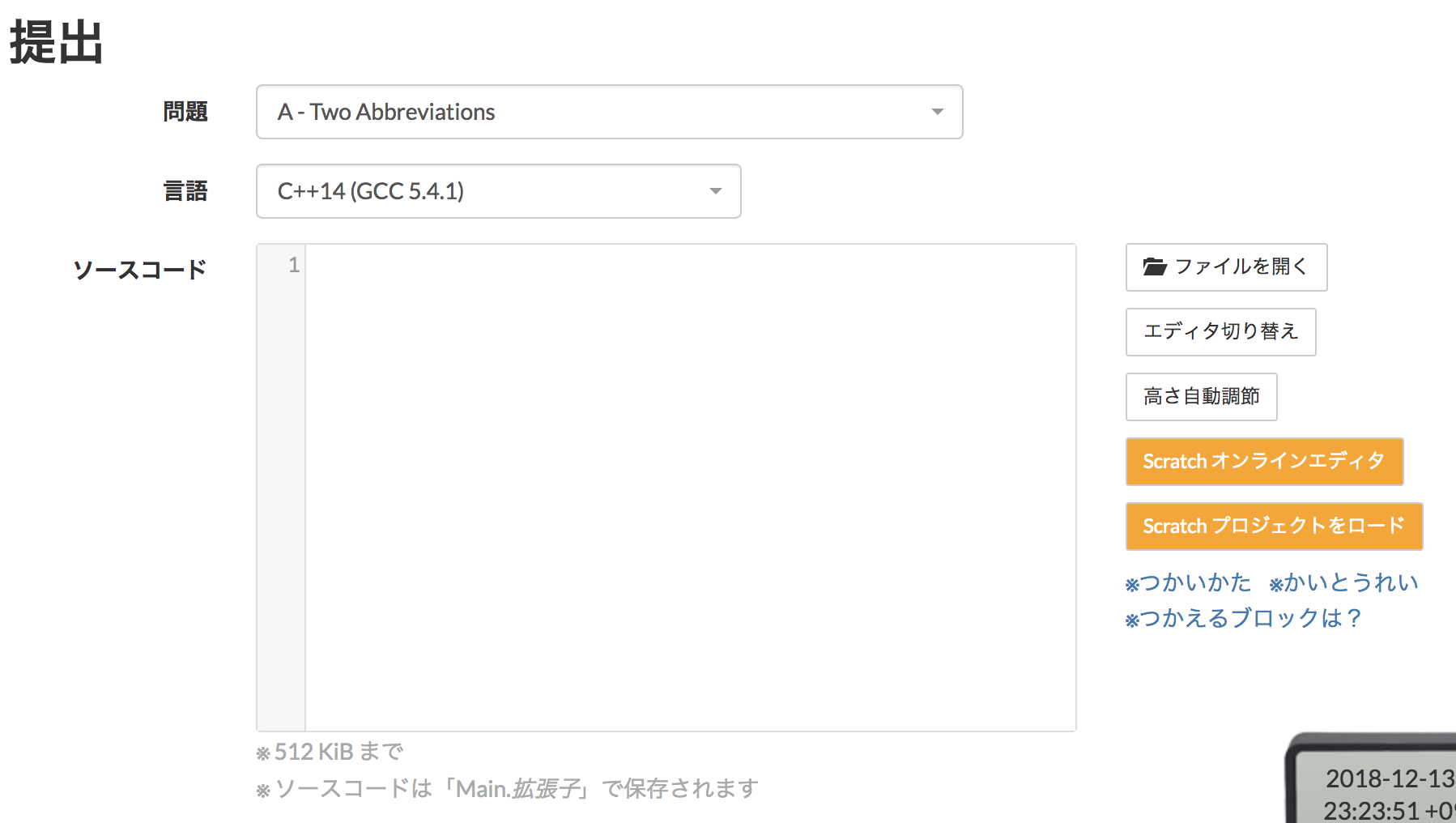The height and width of the screenshot is (823, 1456).
Task: Open the 問題 dropdown to change the problem
Action: (x=607, y=112)
